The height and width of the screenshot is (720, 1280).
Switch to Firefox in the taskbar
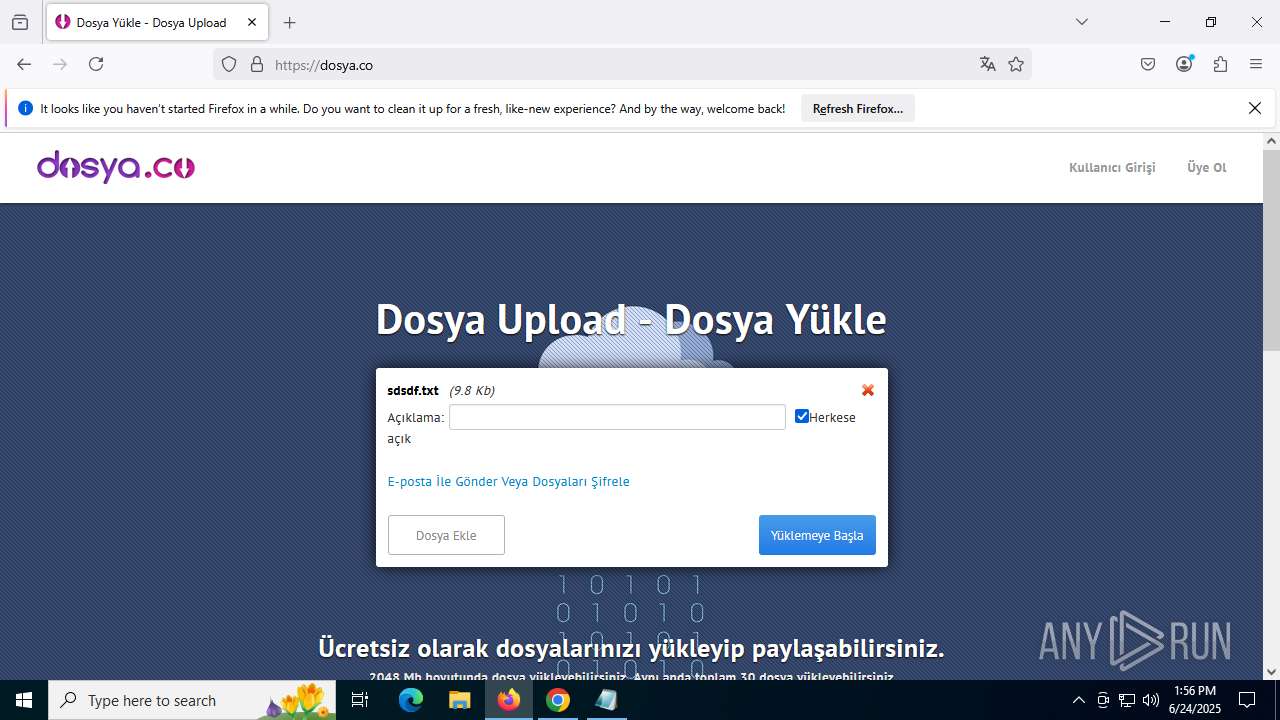pos(509,700)
